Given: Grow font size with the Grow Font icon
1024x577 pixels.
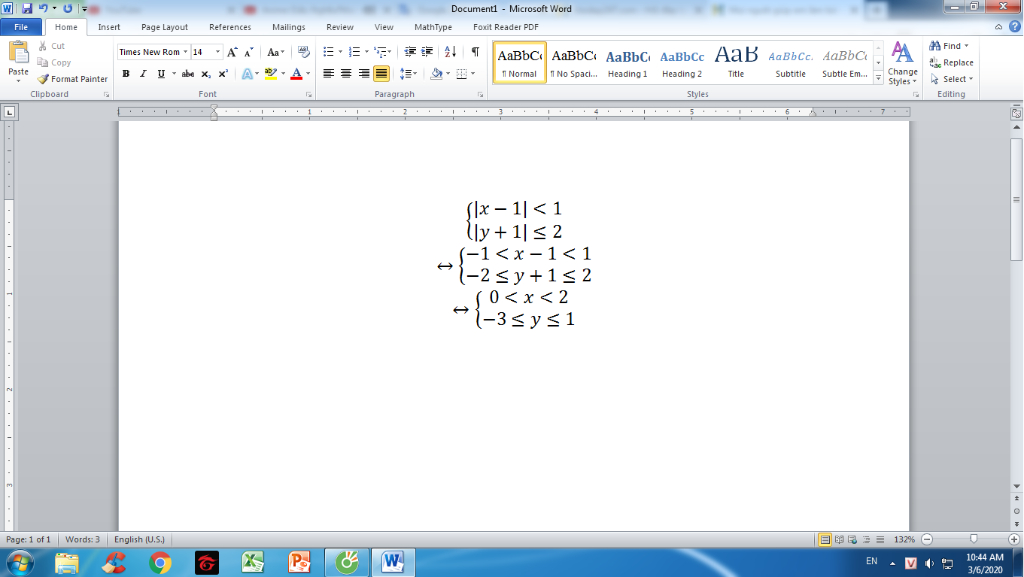Looking at the screenshot, I should (x=232, y=52).
